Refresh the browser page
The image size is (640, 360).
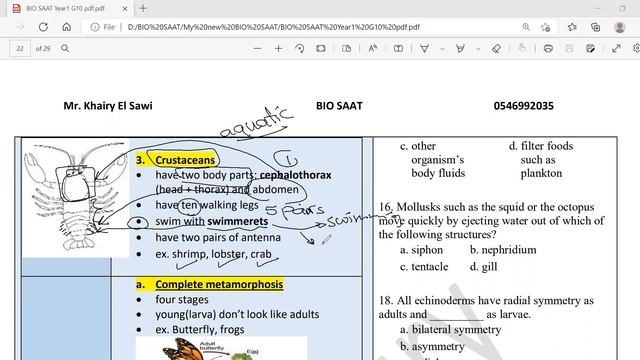[43, 27]
